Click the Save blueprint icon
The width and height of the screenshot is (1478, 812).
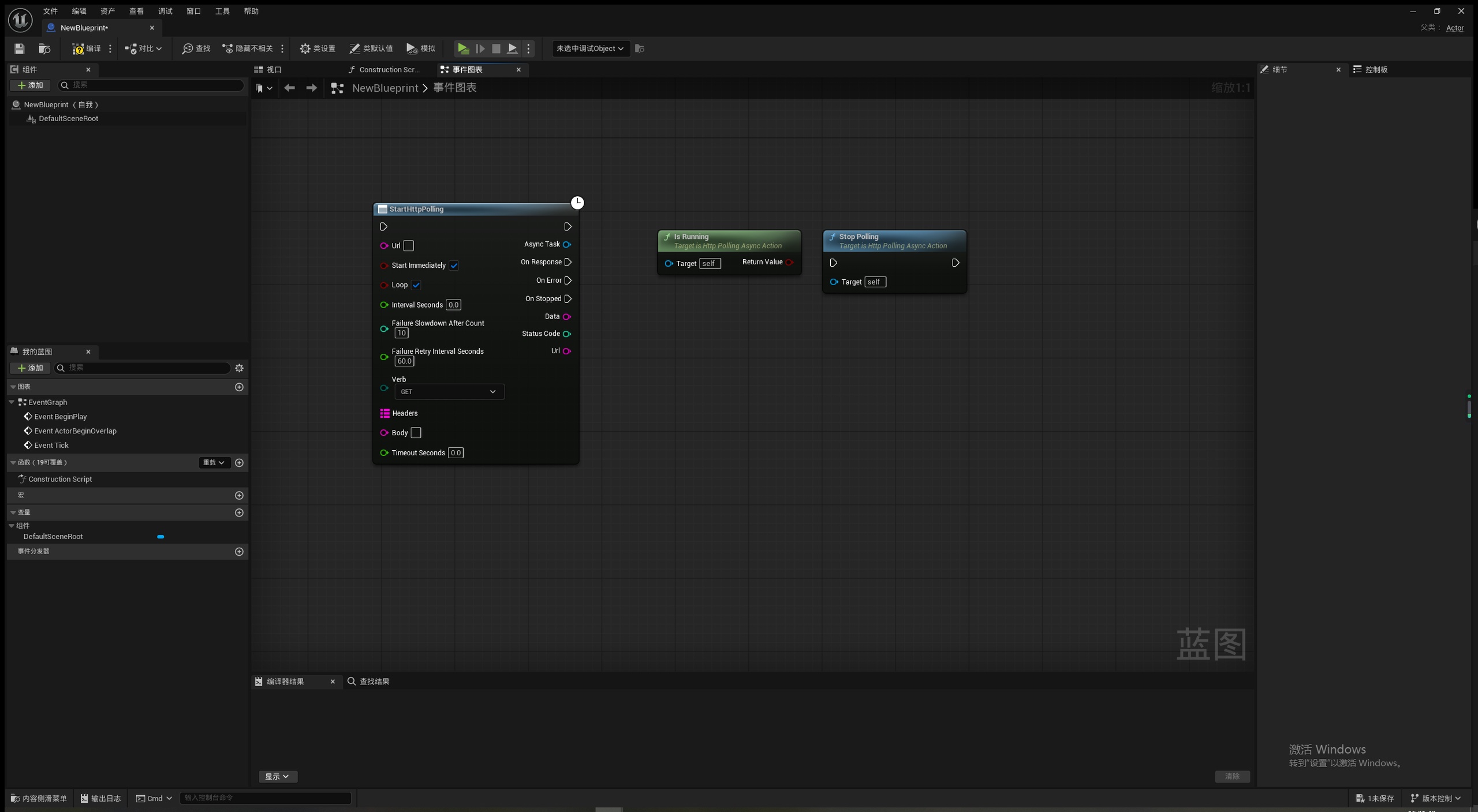coord(20,48)
